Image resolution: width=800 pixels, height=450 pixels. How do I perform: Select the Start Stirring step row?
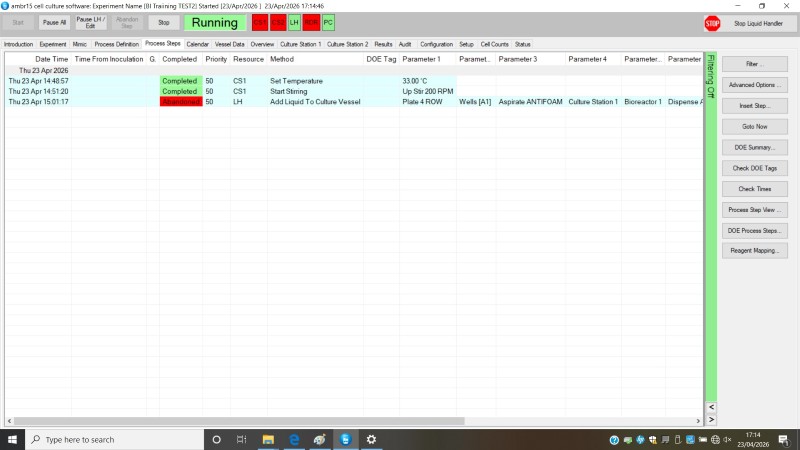(354, 91)
